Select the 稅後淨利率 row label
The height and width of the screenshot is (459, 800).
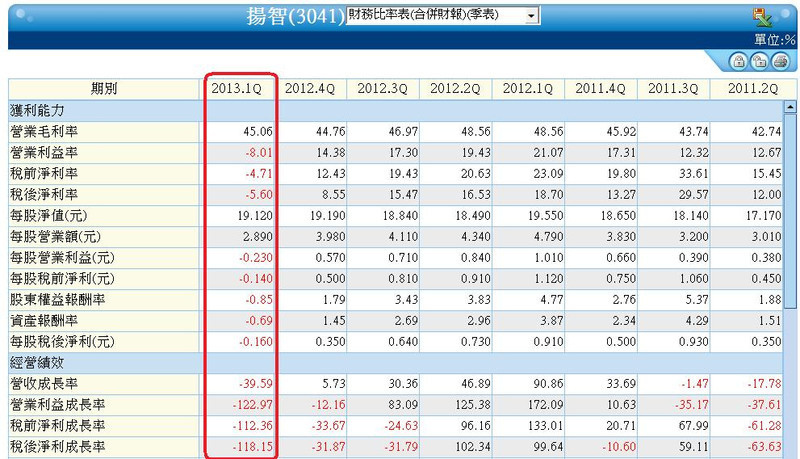click(x=44, y=194)
